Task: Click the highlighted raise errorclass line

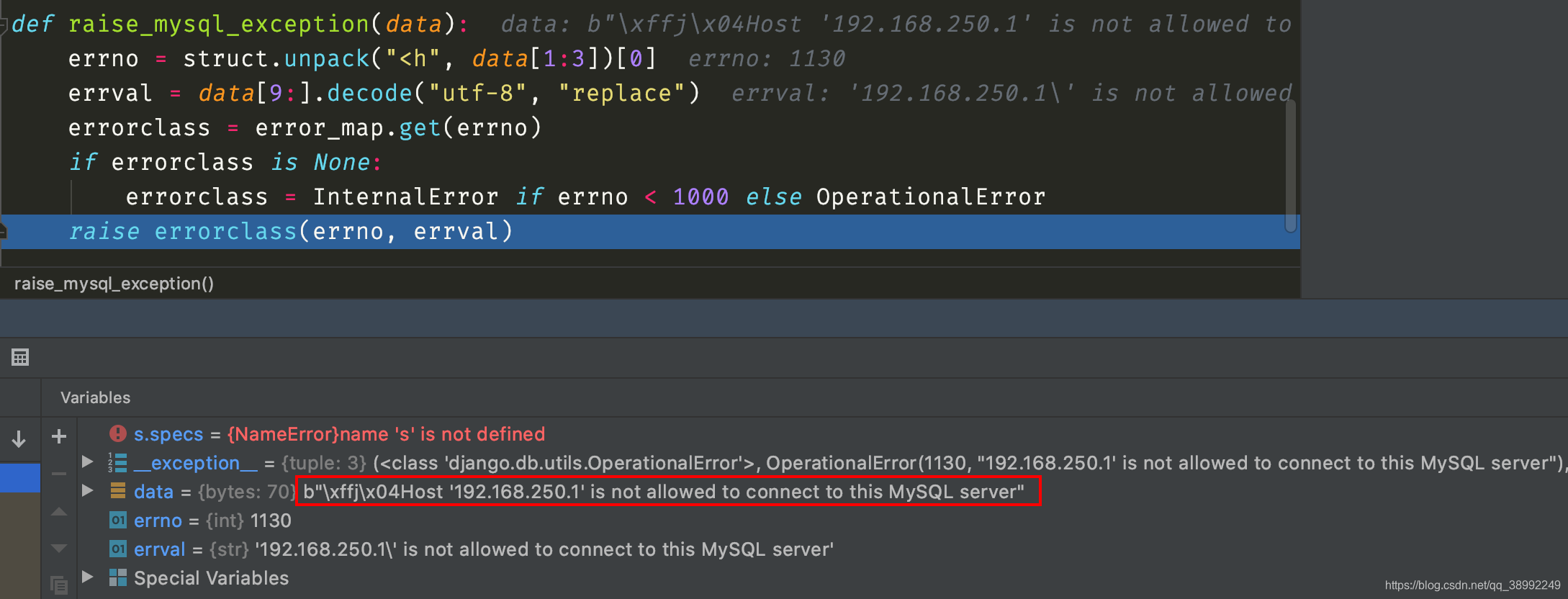Action: pyautogui.click(x=650, y=231)
